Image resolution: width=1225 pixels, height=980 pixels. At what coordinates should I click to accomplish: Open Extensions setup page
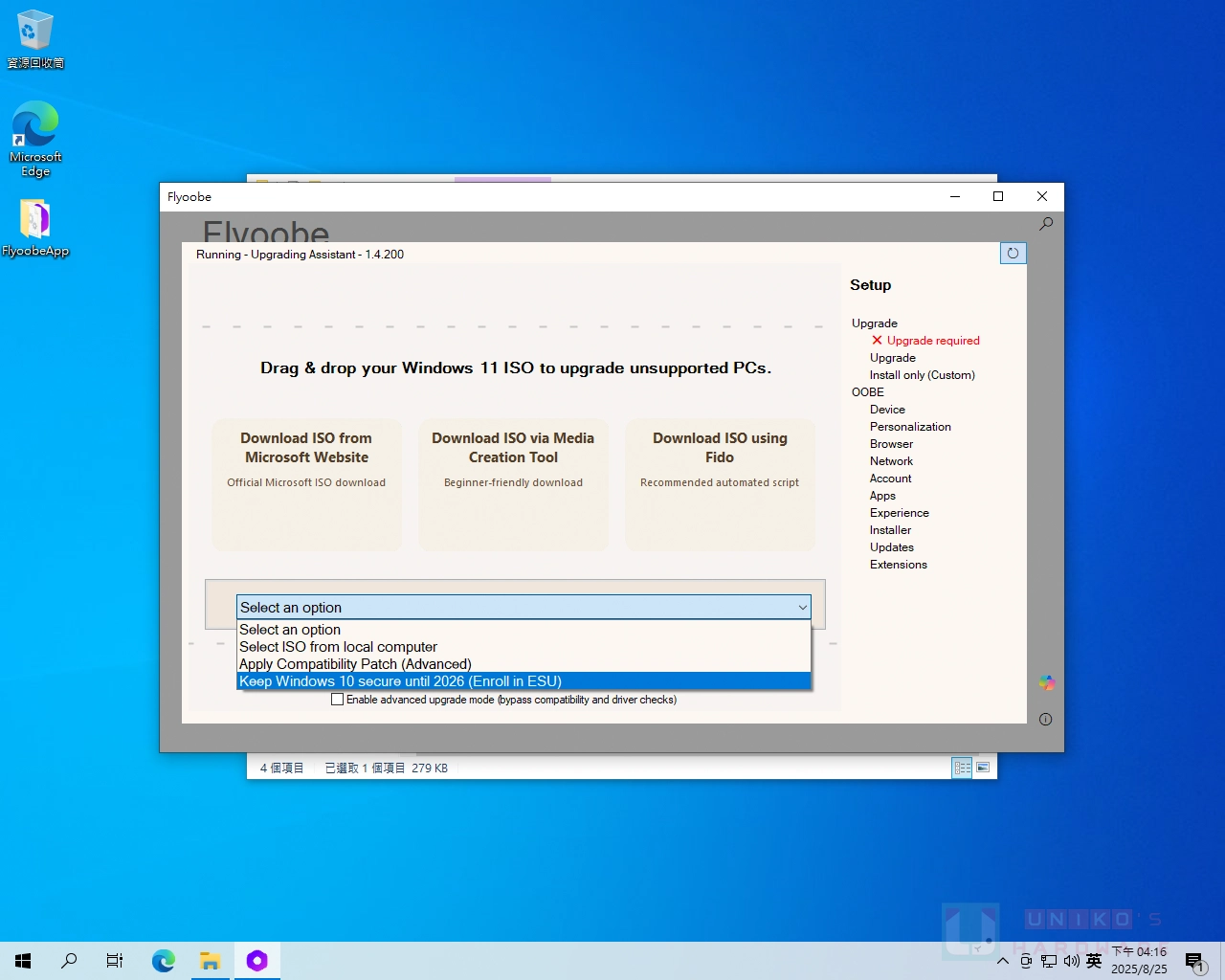pyautogui.click(x=899, y=565)
